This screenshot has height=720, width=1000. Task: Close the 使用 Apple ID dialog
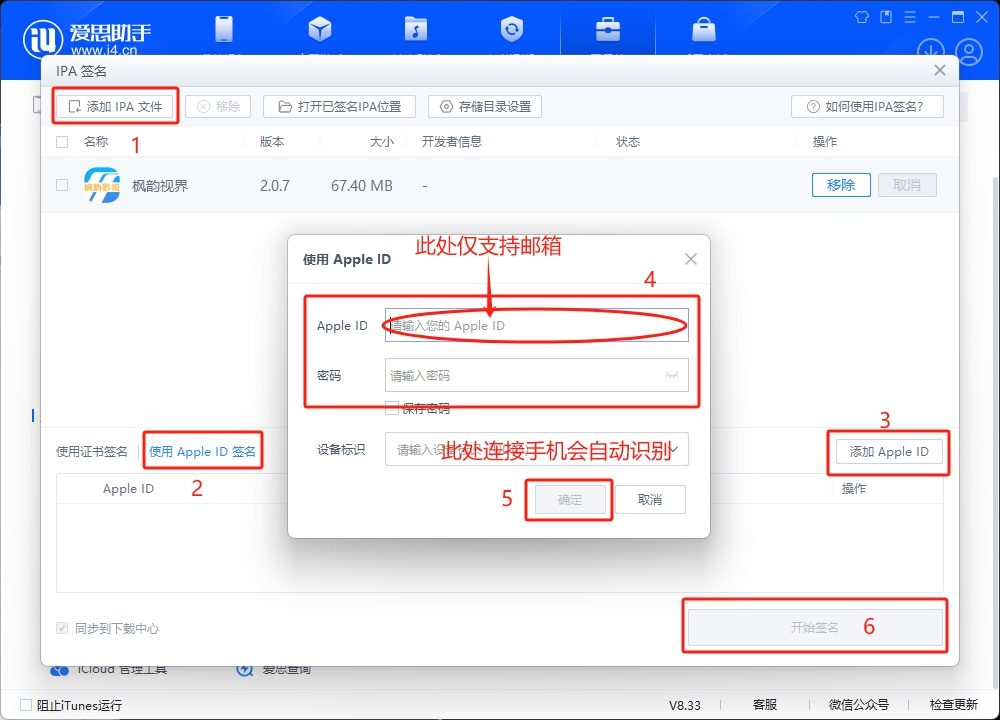(x=690, y=259)
